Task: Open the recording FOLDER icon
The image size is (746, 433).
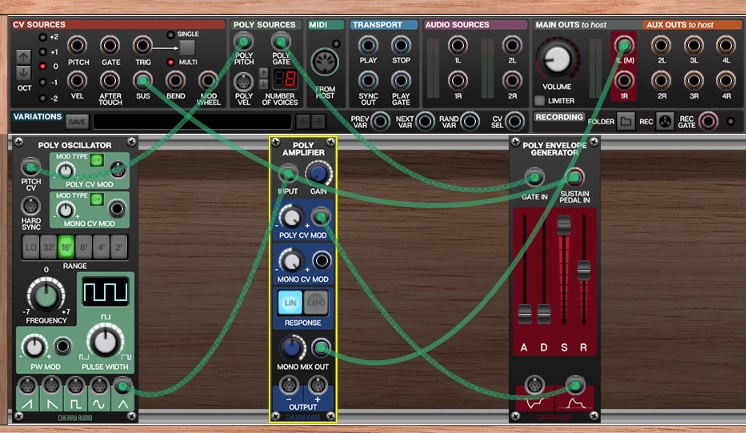Action: point(626,122)
